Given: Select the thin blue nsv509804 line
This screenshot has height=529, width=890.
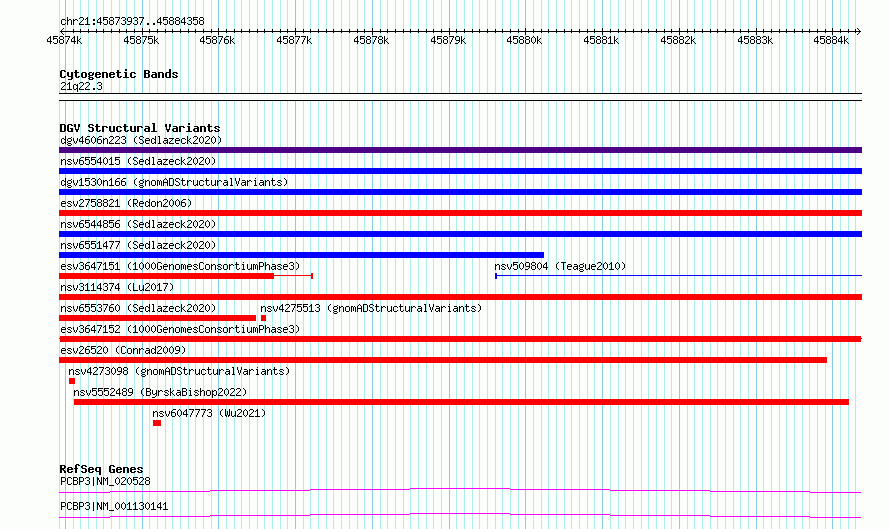Looking at the screenshot, I should click(678, 276).
